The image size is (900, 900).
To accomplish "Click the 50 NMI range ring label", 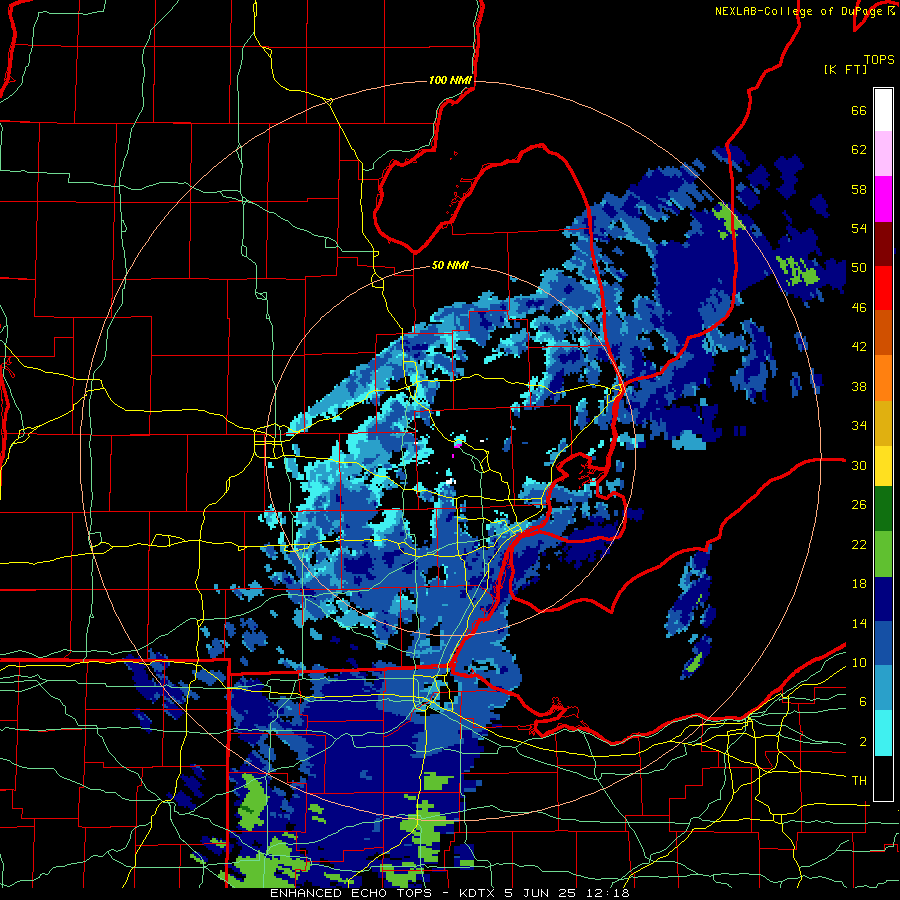I will 450,265.
